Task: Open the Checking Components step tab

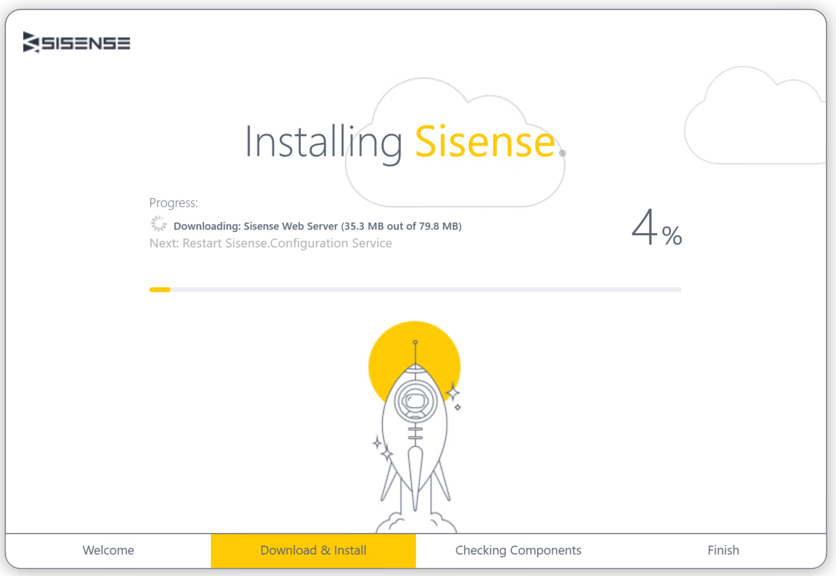Action: point(518,550)
